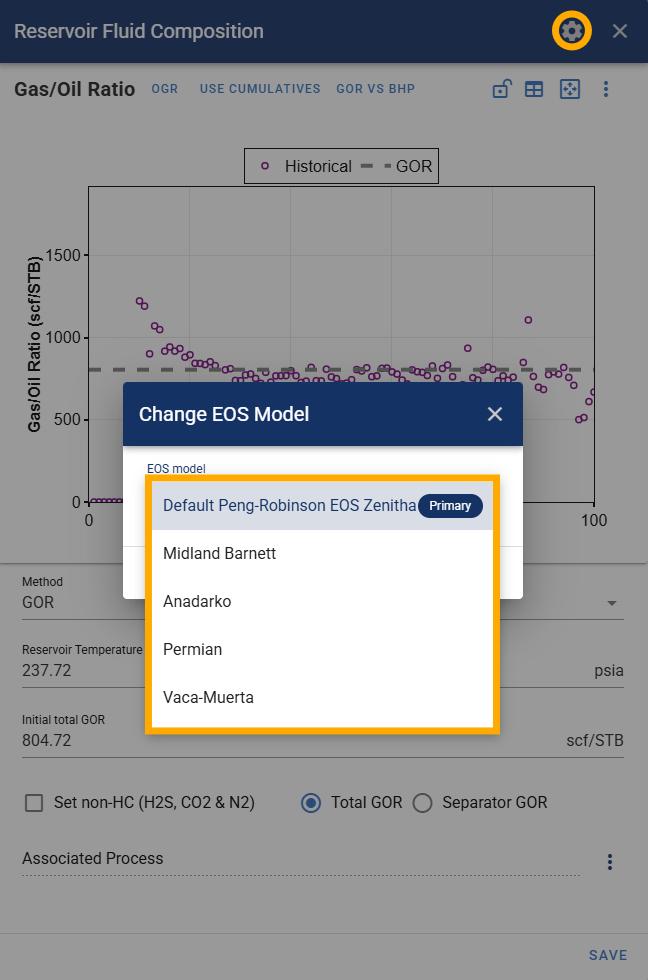Click the USE CUMULATIVES link
The image size is (648, 980).
[260, 89]
